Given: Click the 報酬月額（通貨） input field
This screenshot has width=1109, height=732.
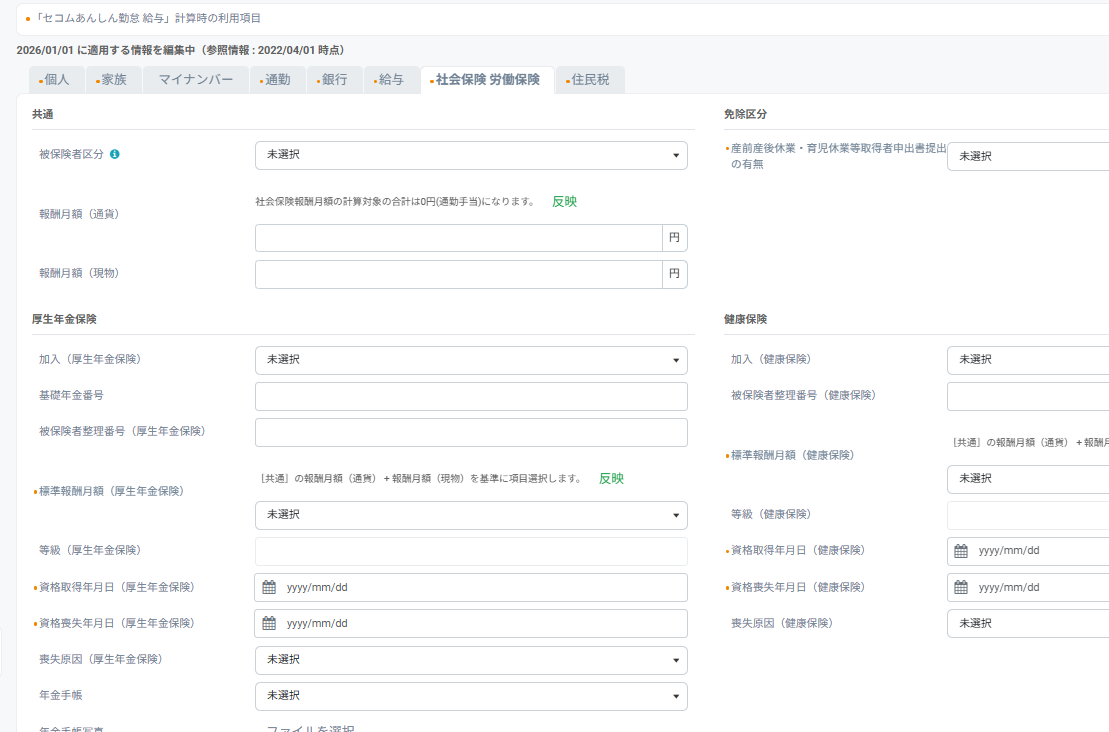Looking at the screenshot, I should 459,238.
